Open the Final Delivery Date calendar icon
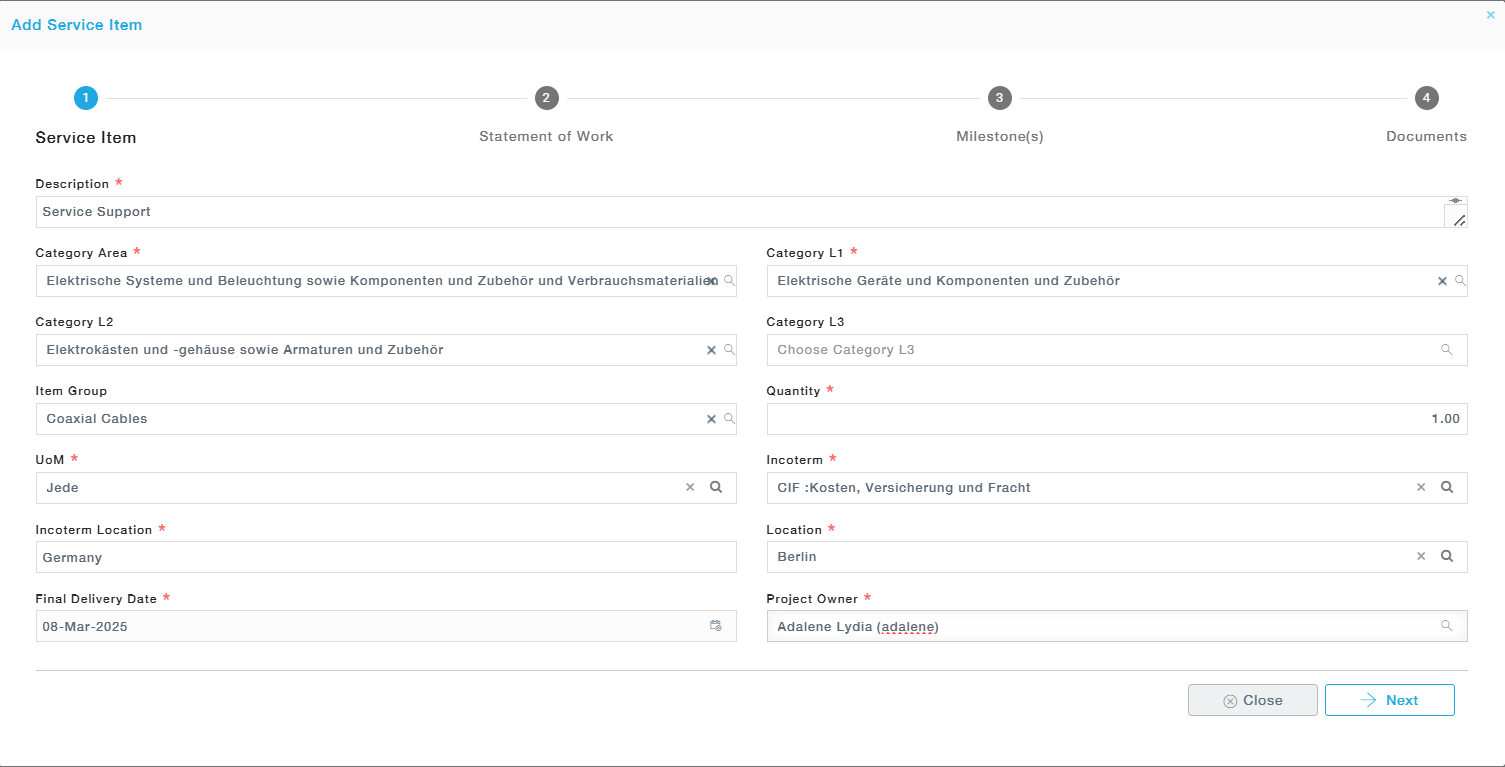The image size is (1505, 767). [x=716, y=626]
